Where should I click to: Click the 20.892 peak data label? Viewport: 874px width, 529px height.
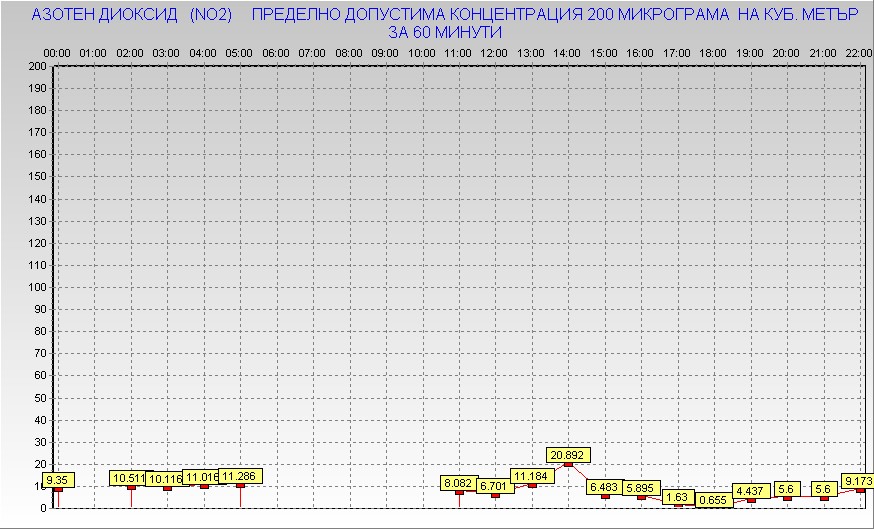click(568, 454)
